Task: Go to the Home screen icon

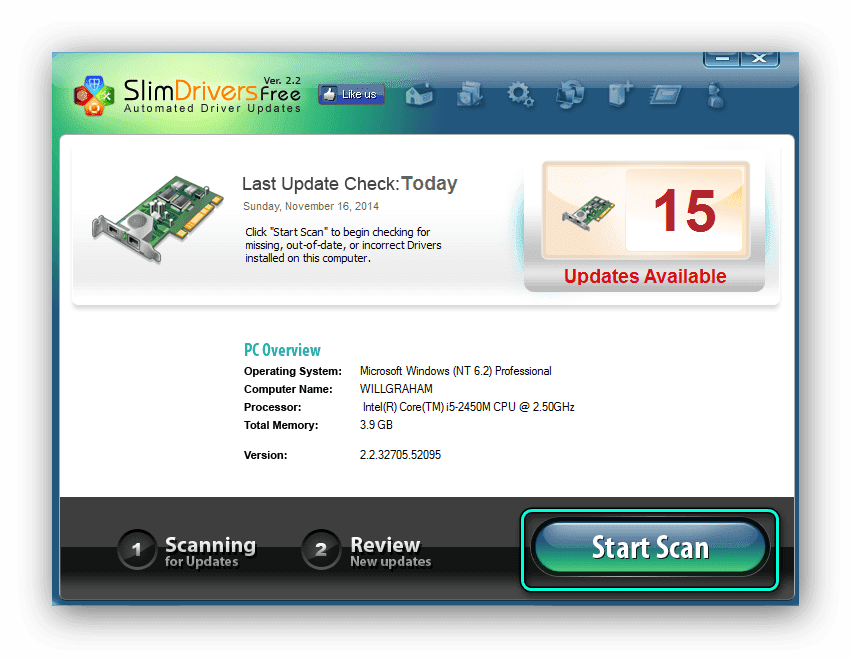Action: [419, 94]
